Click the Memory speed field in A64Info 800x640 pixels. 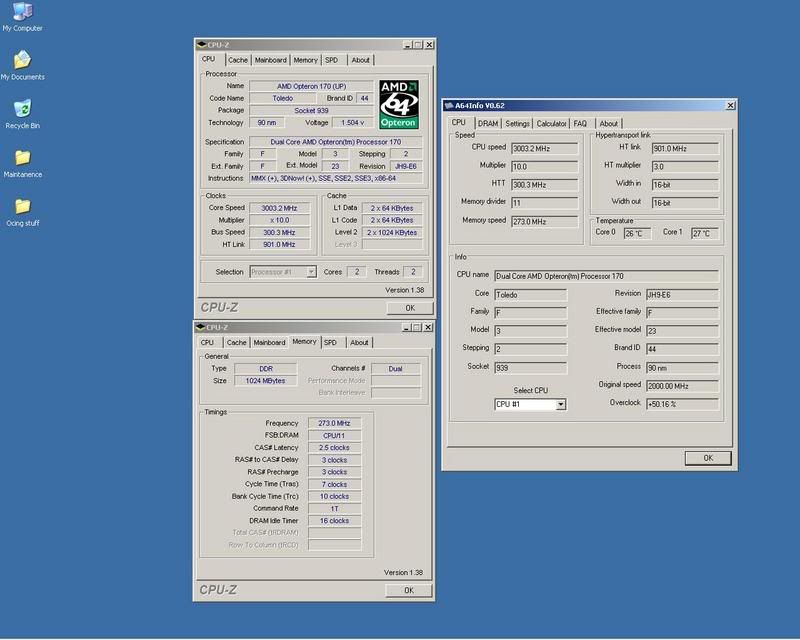pos(544,221)
